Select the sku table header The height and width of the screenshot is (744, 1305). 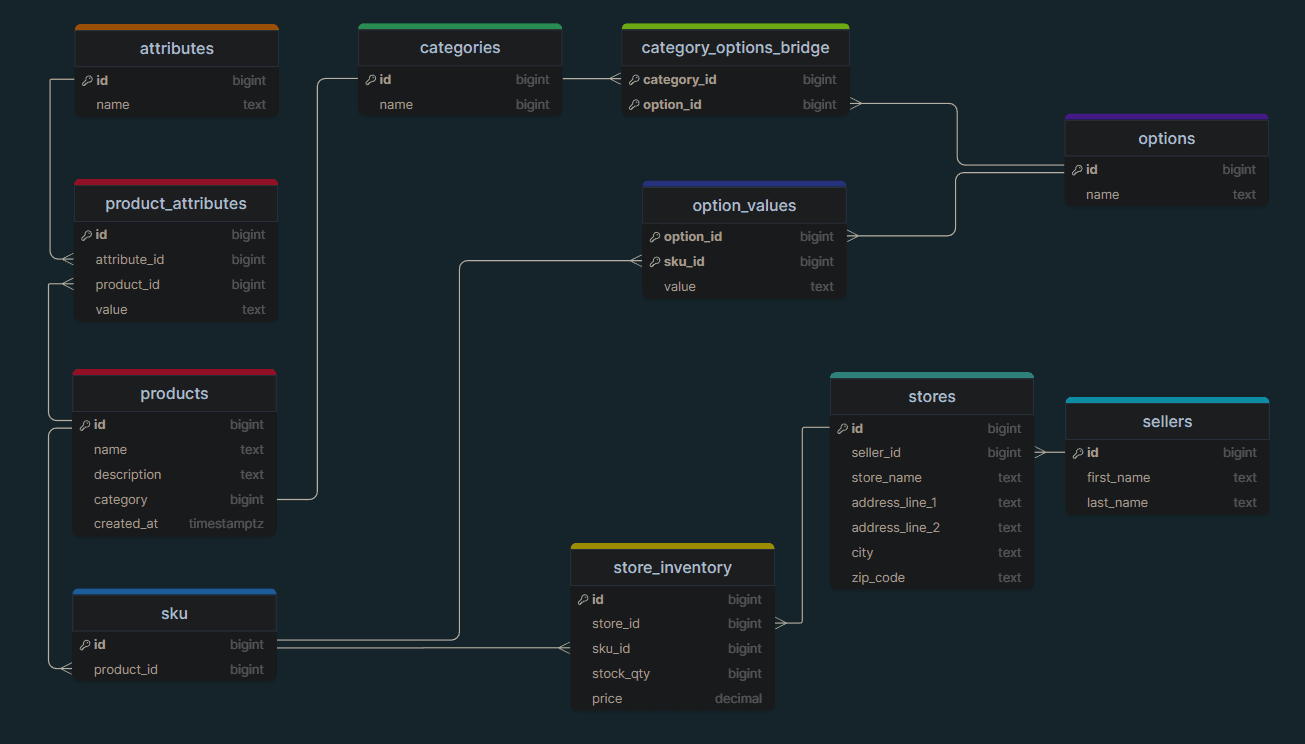(175, 614)
